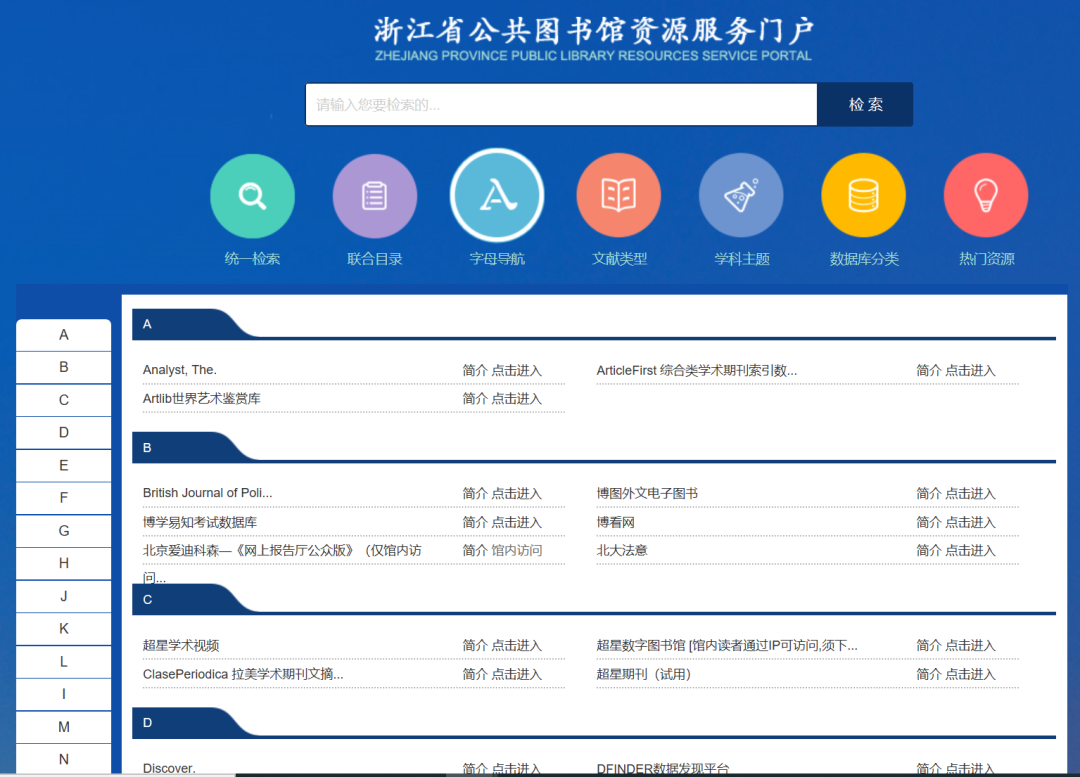The height and width of the screenshot is (777, 1080).
Task: Open 北大法意 entry
Action: coord(622,550)
